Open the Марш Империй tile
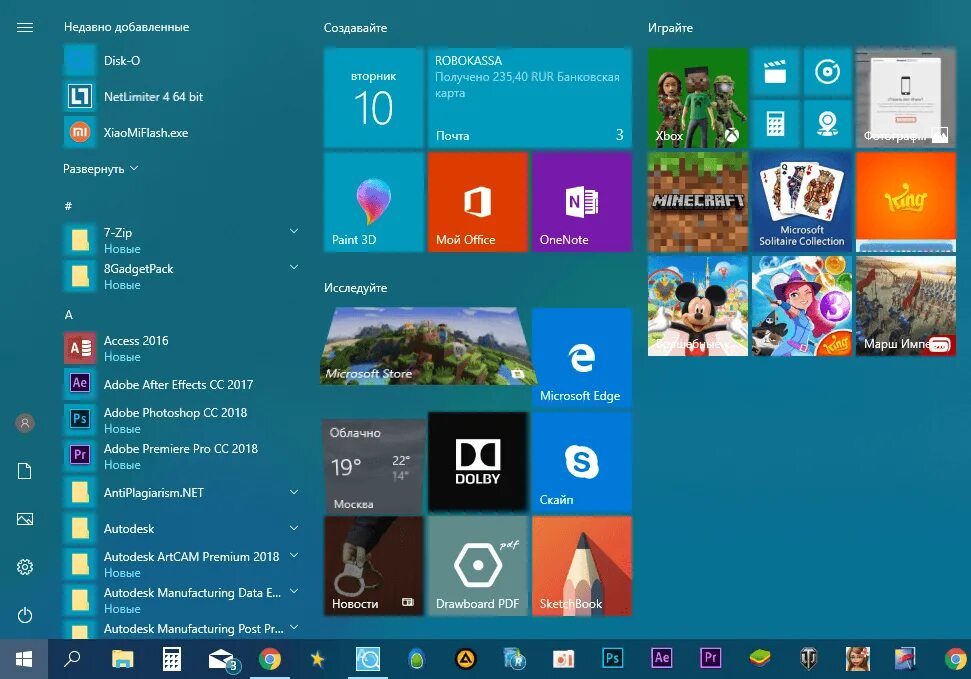Image resolution: width=971 pixels, height=679 pixels. pos(905,306)
